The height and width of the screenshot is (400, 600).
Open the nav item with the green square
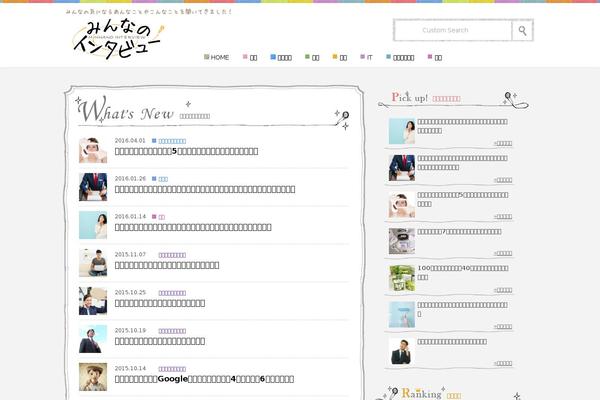click(312, 57)
